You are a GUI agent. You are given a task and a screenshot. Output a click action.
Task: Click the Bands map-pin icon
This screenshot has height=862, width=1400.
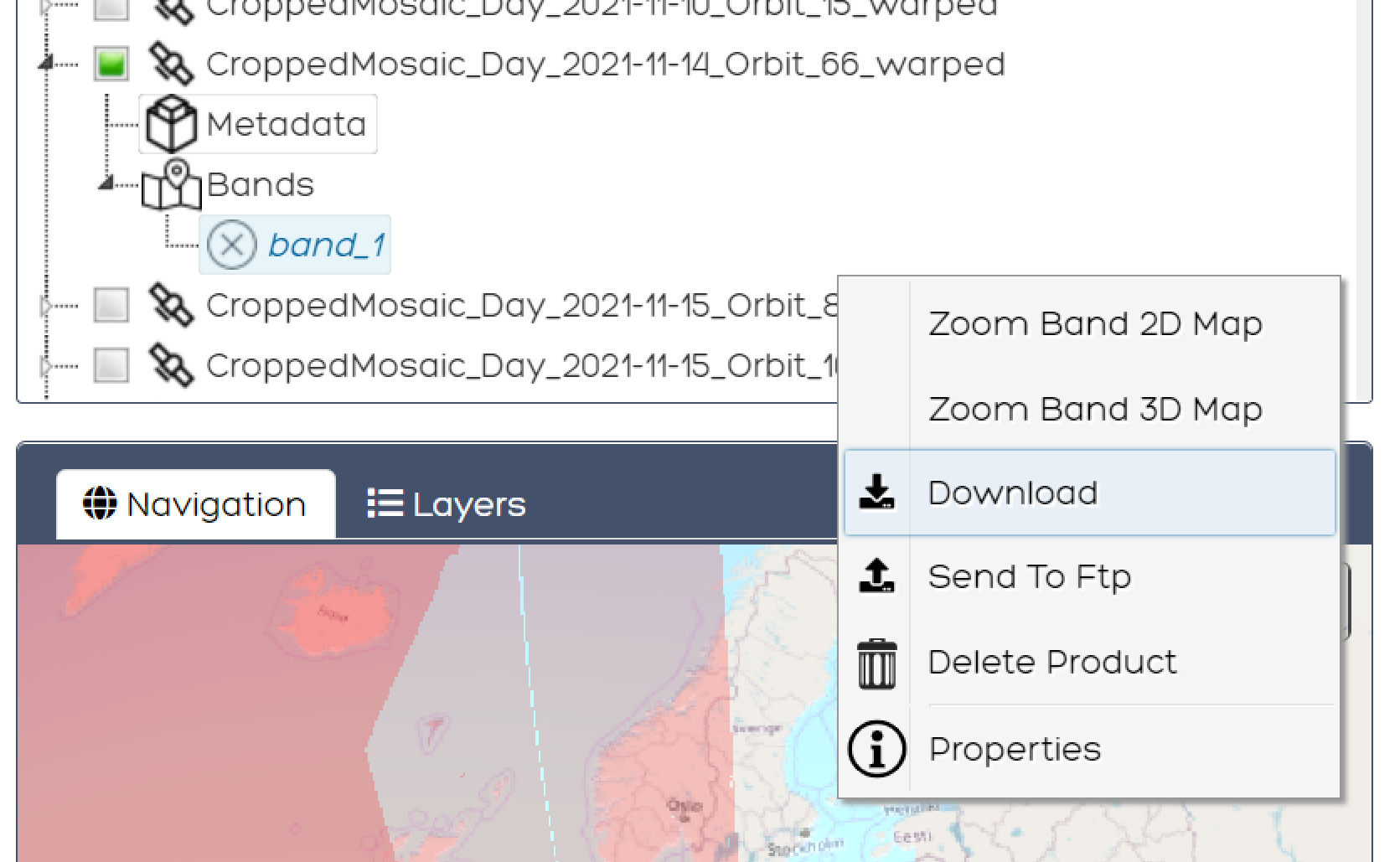(172, 186)
